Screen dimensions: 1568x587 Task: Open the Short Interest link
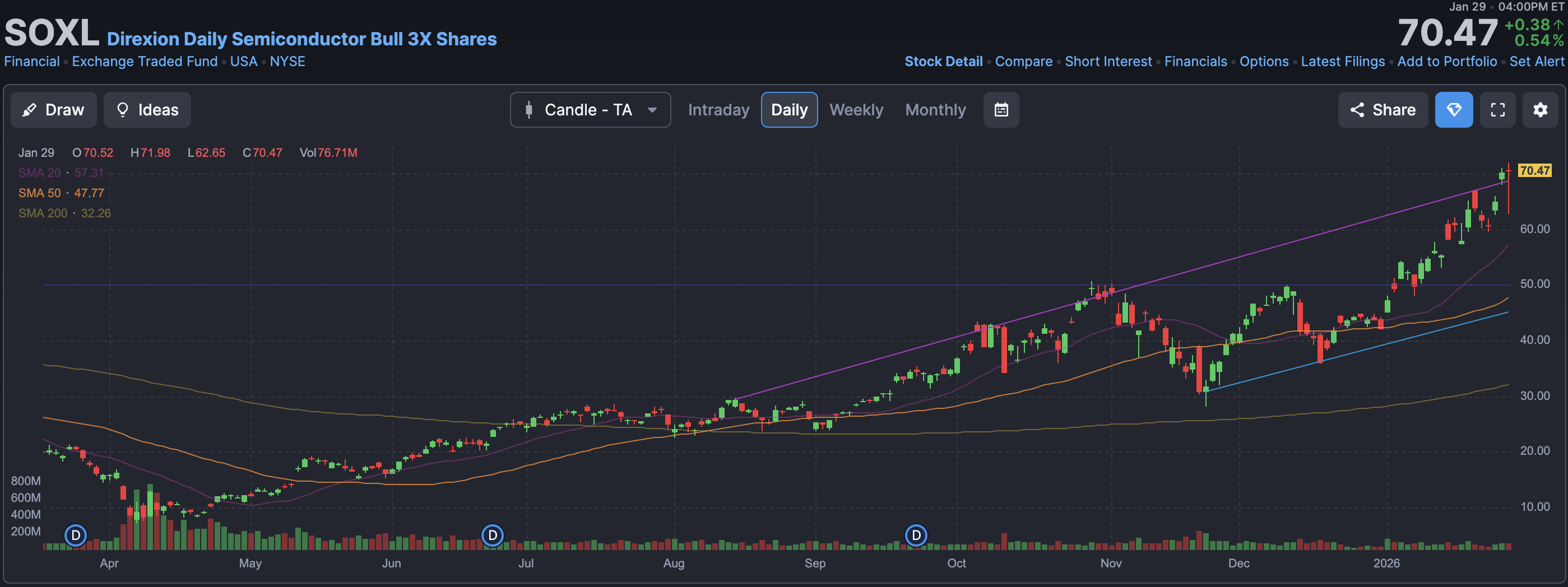1108,62
